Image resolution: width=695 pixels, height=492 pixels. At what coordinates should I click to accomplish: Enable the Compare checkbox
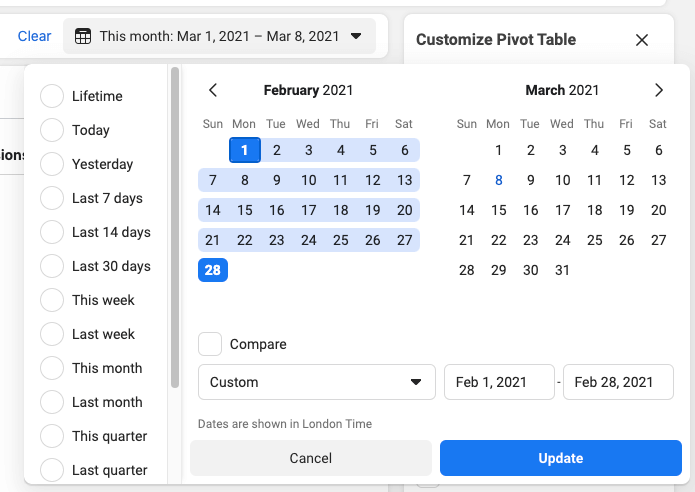pyautogui.click(x=210, y=344)
